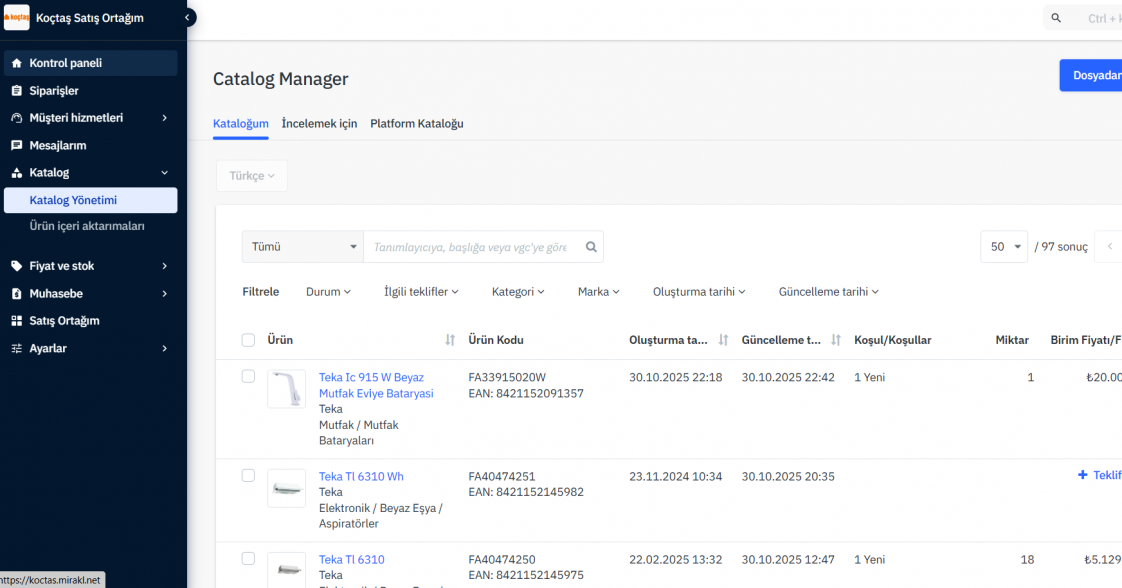The width and height of the screenshot is (1122, 588).
Task: Switch to the İncelemek için tab
Action: 319,124
